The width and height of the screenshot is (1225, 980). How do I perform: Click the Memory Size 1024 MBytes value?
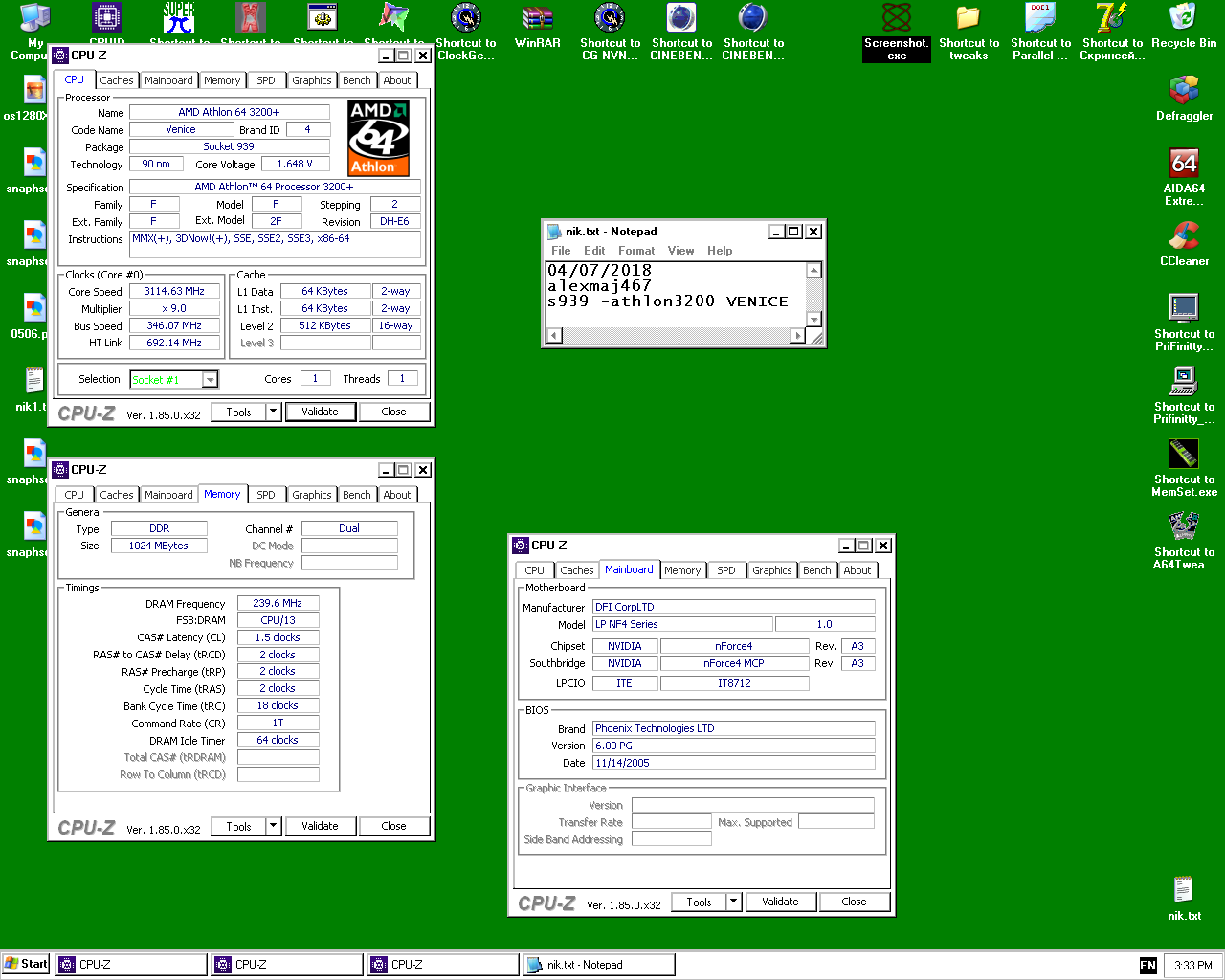159,546
